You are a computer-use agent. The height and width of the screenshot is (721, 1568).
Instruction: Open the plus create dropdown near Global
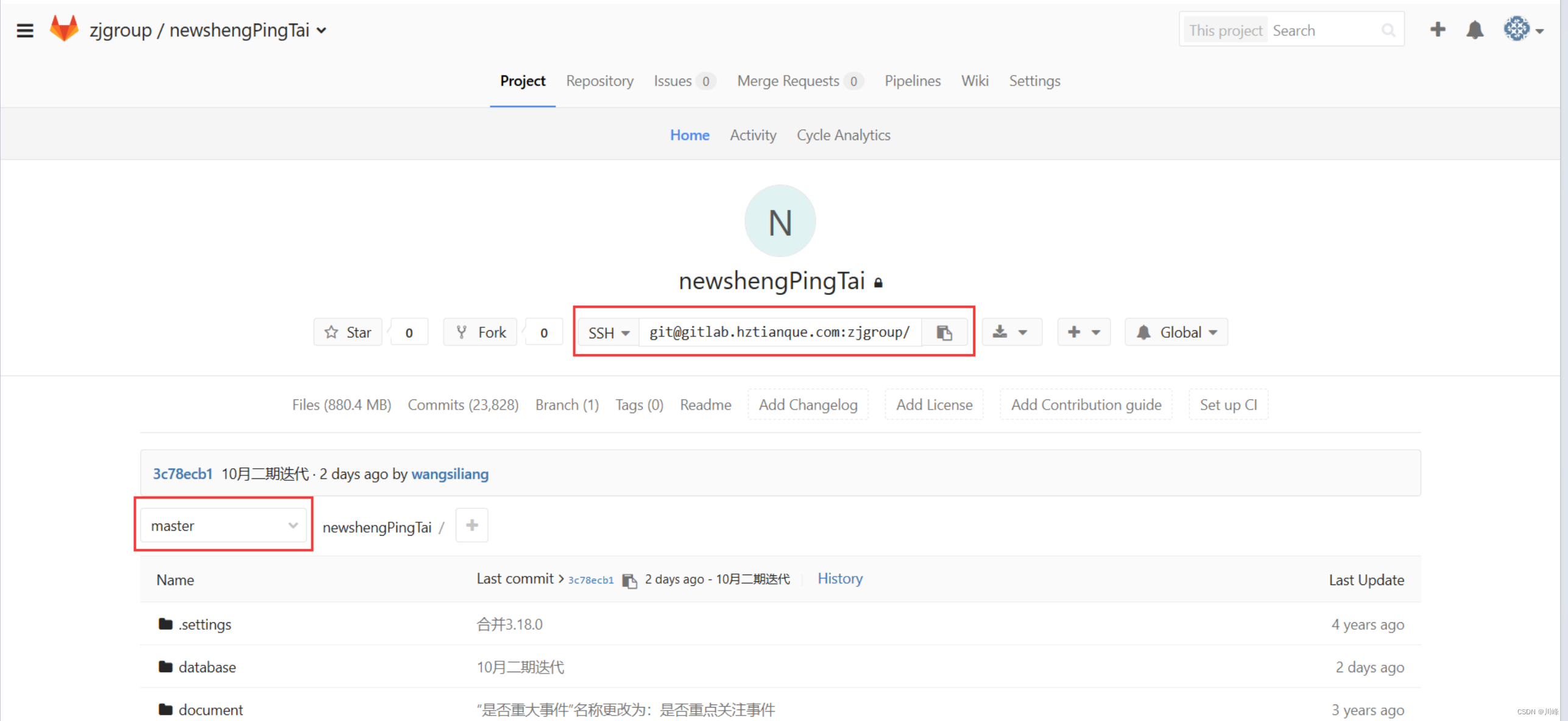tap(1084, 332)
